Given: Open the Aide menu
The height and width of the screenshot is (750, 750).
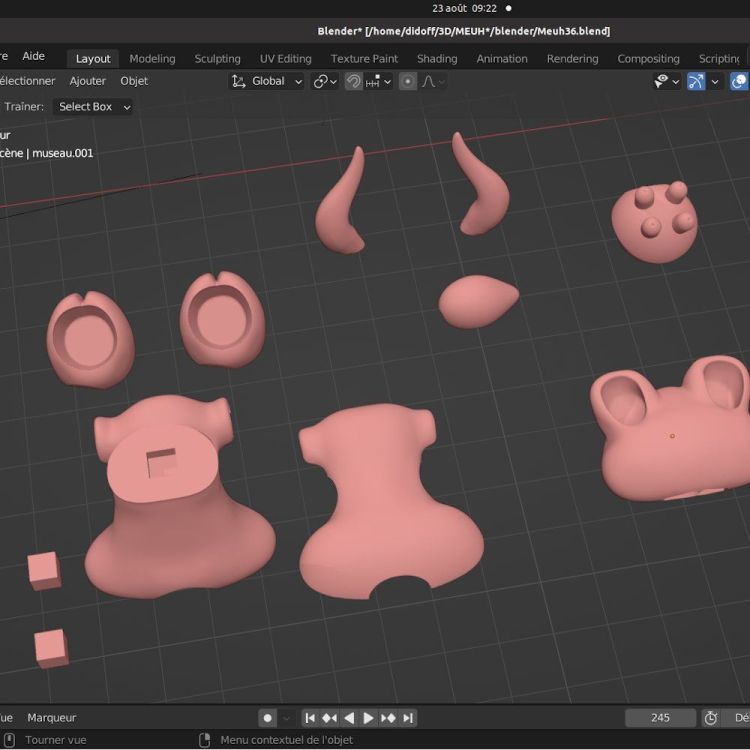Looking at the screenshot, I should coord(33,56).
